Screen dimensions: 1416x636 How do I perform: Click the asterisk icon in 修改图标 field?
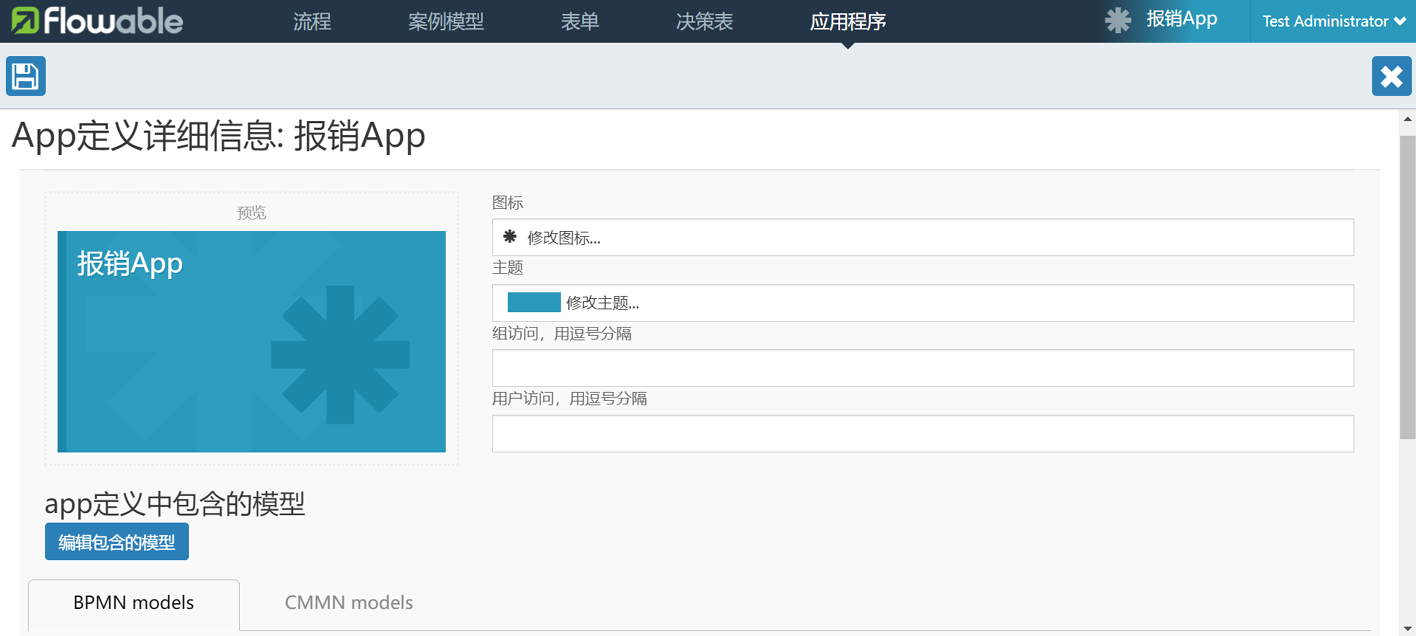(x=510, y=237)
